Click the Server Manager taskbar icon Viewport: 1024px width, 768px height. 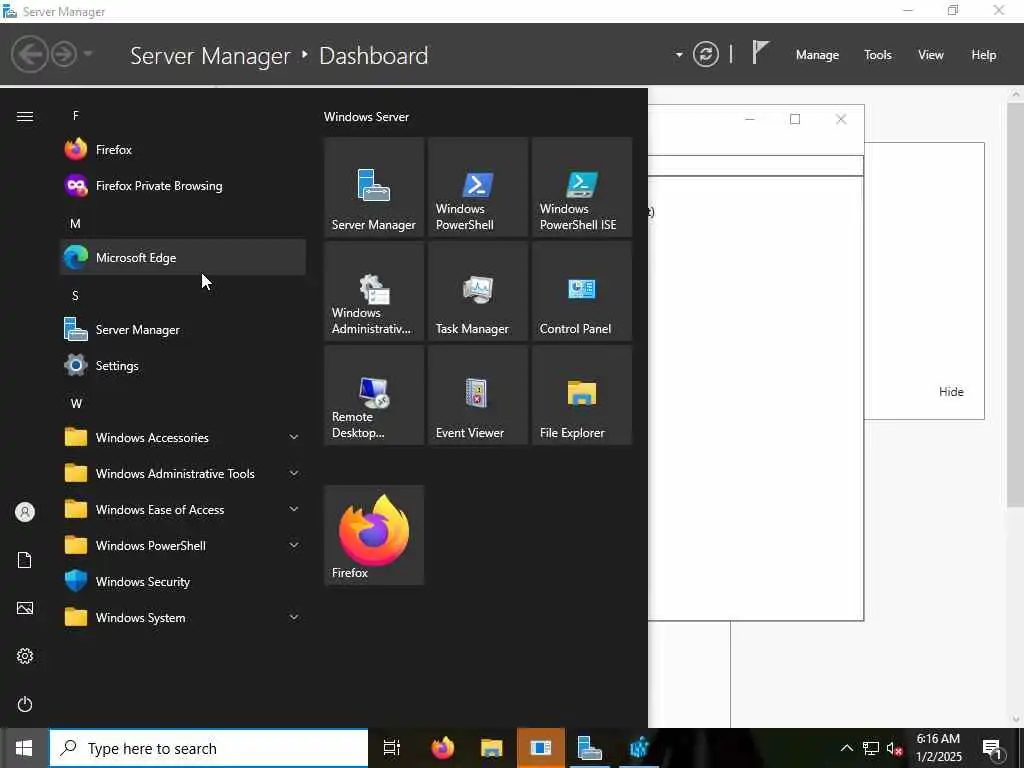[590, 748]
